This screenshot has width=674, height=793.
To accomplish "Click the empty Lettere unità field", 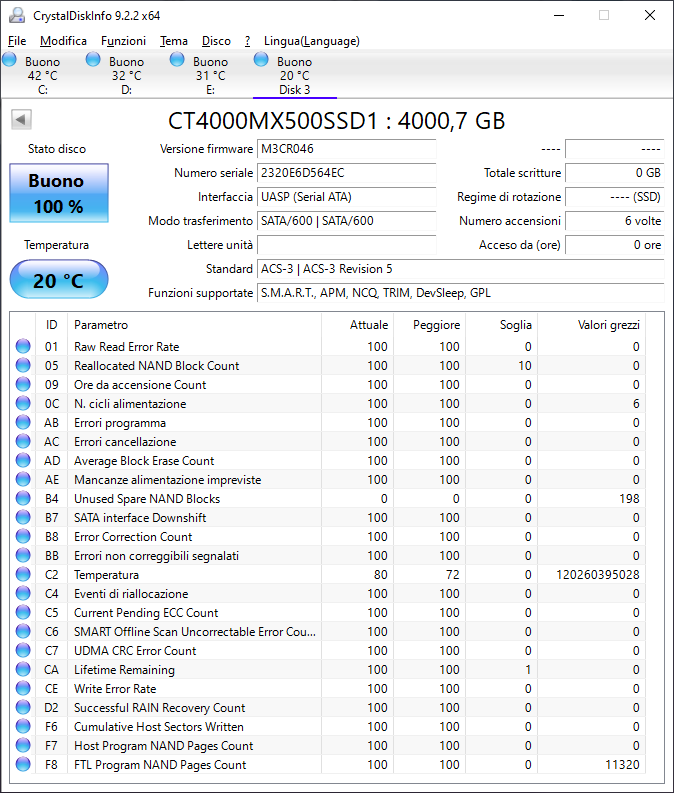I will point(347,245).
